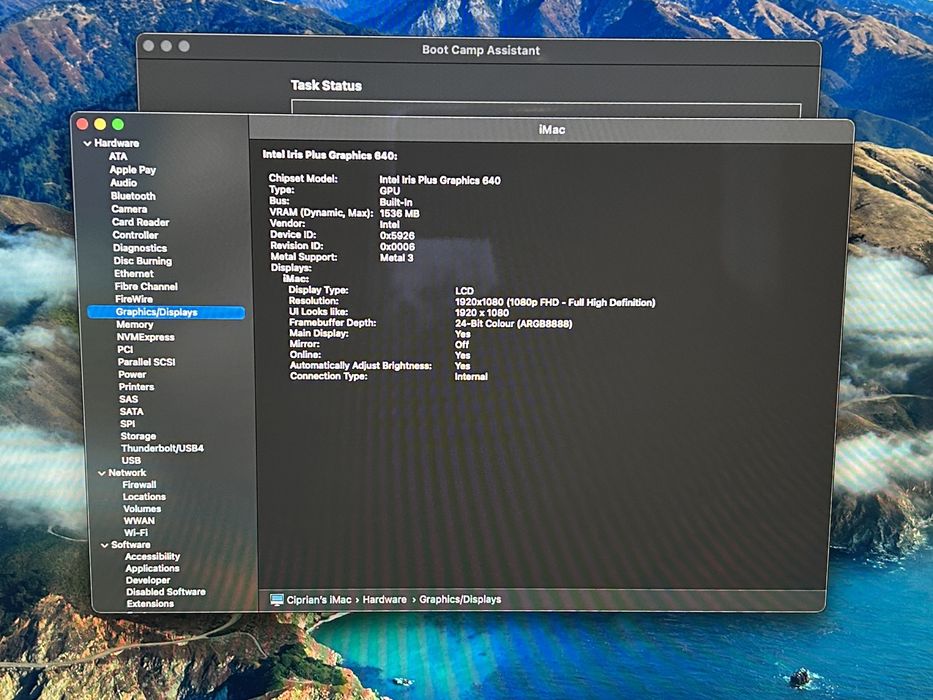
Task: Select SPI in the sidebar
Action: coord(127,424)
